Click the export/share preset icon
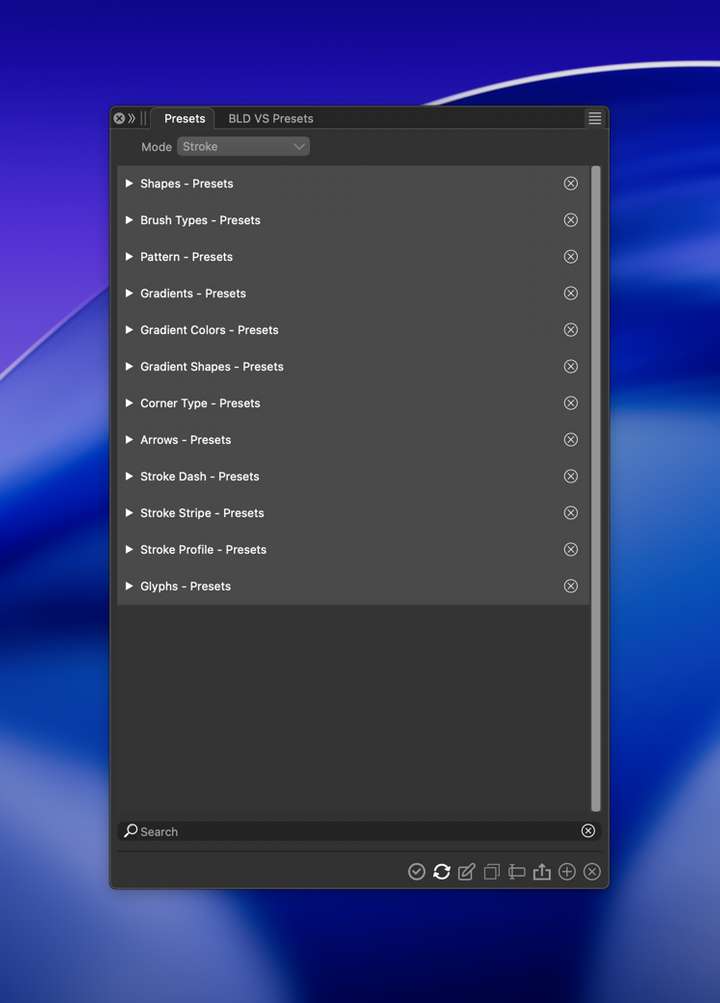This screenshot has width=720, height=1003. pos(542,872)
